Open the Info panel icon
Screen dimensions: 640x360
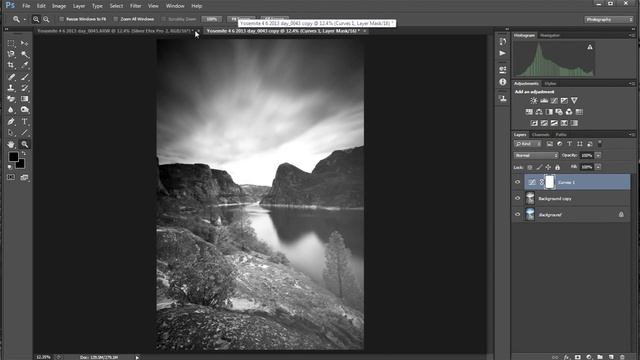[x=502, y=82]
